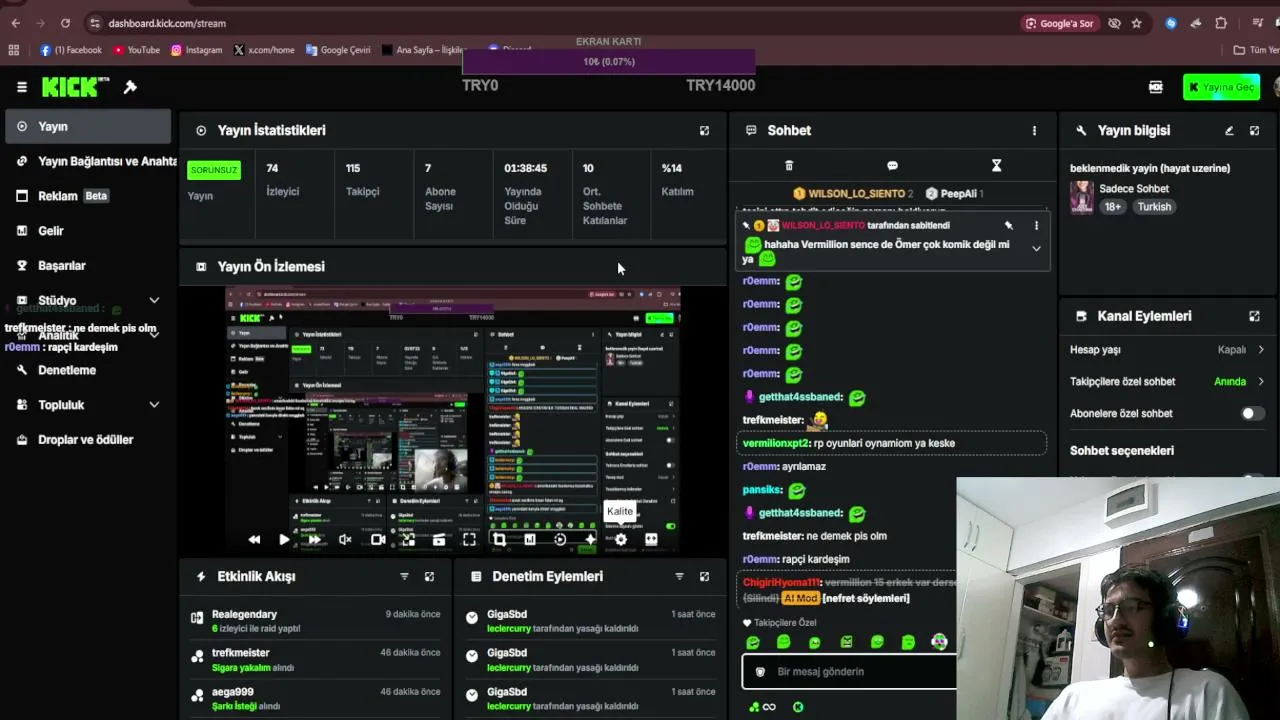Image resolution: width=1280 pixels, height=720 pixels.
Task: Play the stream preview
Action: (284, 539)
